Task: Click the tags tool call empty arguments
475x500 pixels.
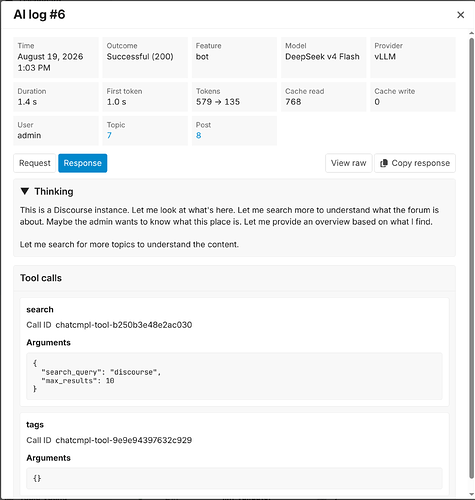Action: point(234,478)
